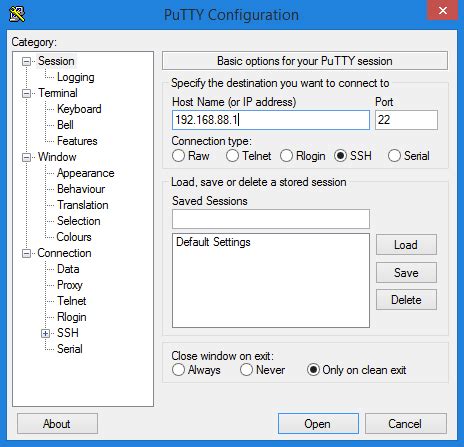Open the Connection category
Viewport: 464px width, 447px height.
click(x=64, y=253)
